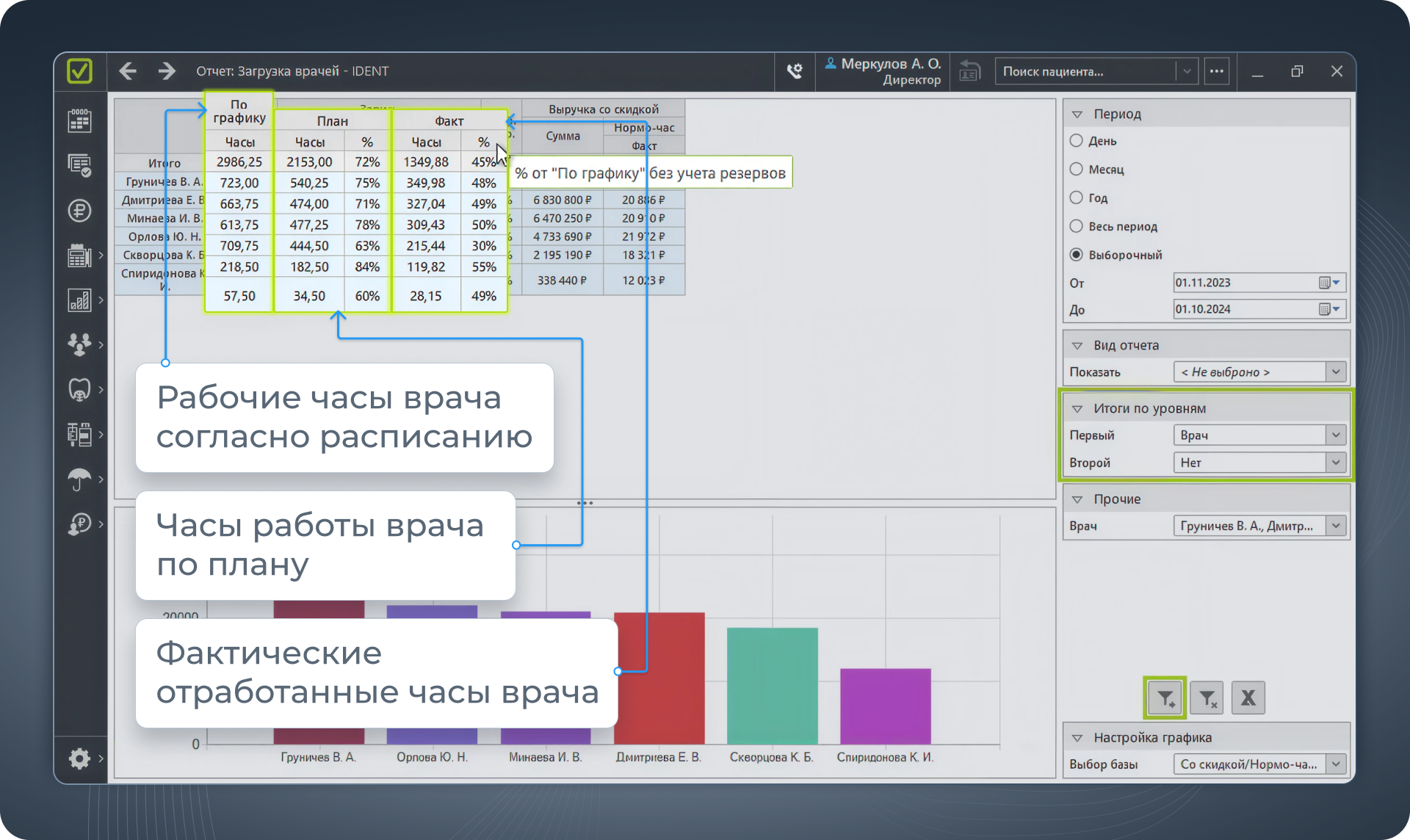Screen dimensions: 1410x840
Task: Click the return patient card icon
Action: point(970,71)
